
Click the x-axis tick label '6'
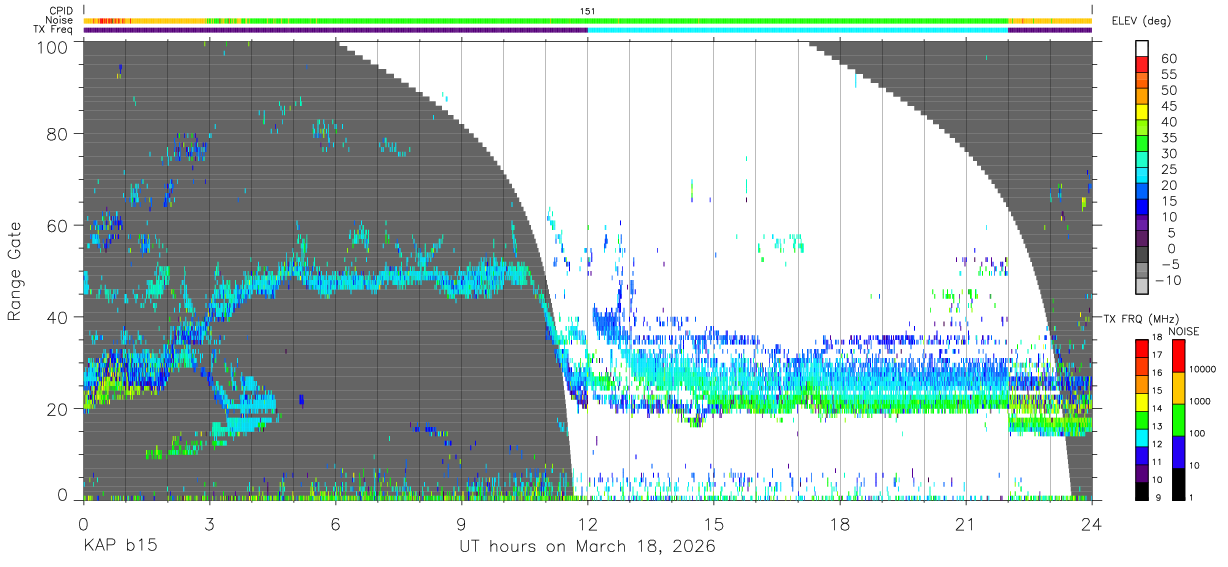[x=335, y=523]
